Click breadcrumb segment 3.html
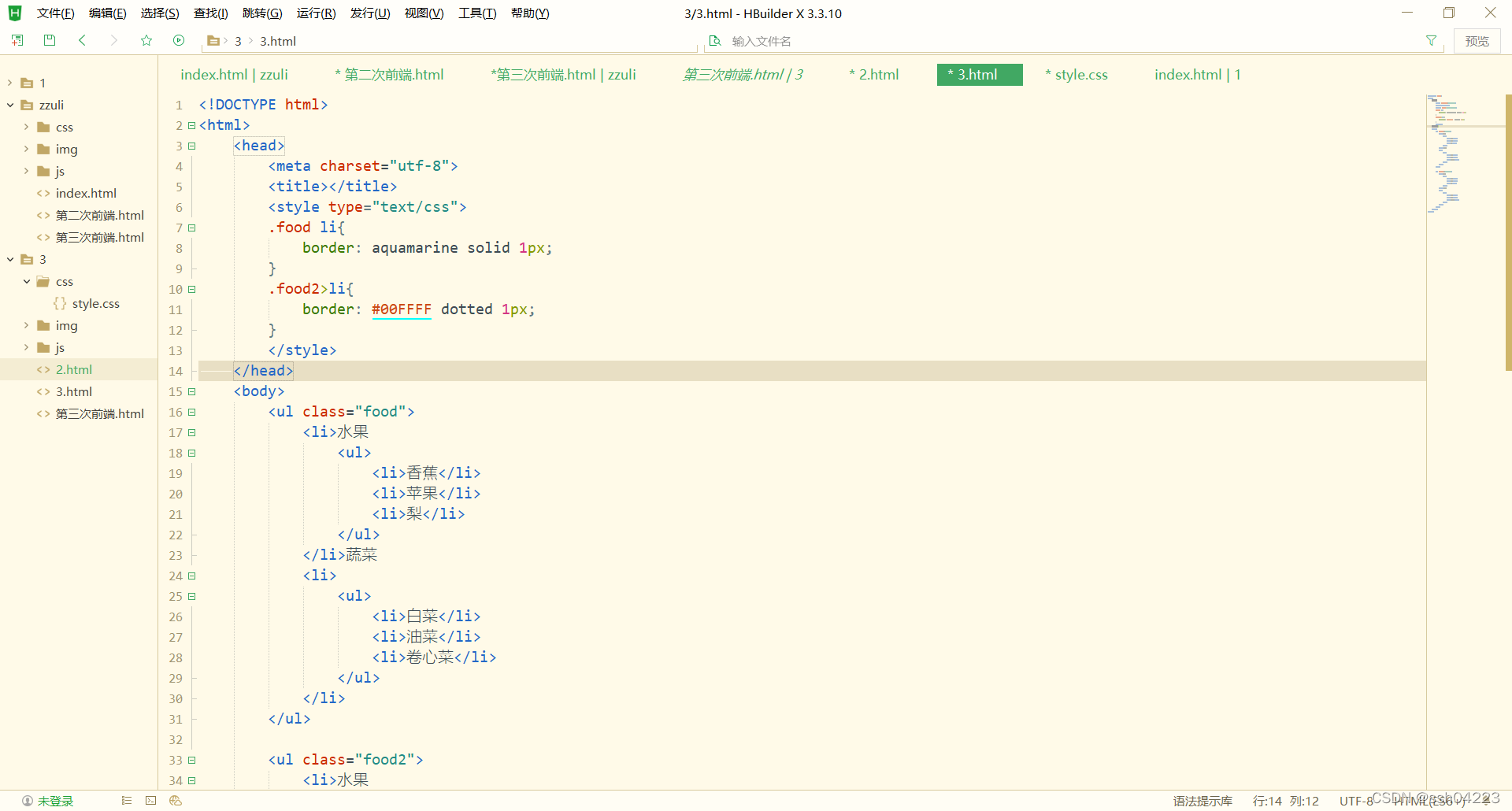This screenshot has width=1512, height=811. pos(278,41)
